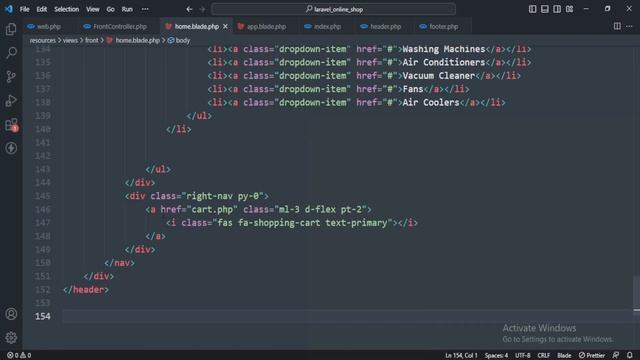This screenshot has width=640, height=360.
Task: Open the Run and Debug view
Action: pos(11,100)
